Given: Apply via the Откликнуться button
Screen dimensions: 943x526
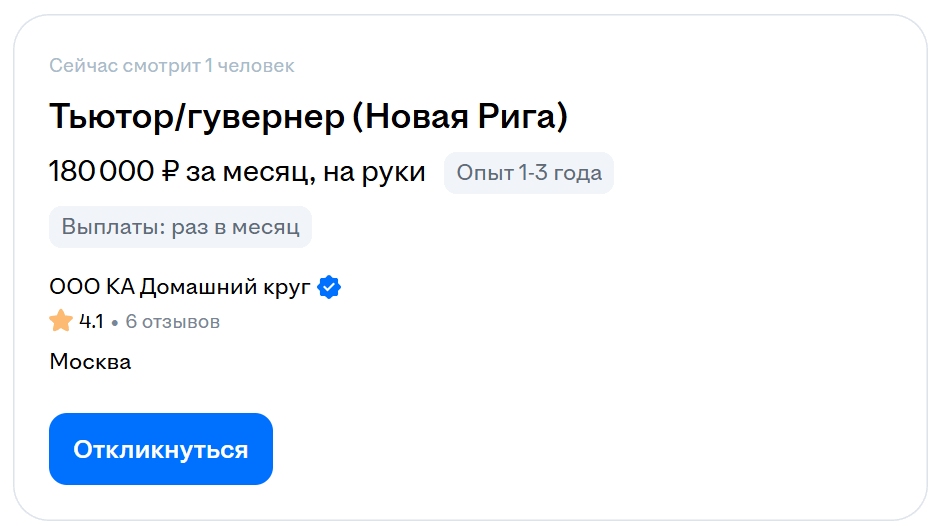Looking at the screenshot, I should [x=161, y=449].
